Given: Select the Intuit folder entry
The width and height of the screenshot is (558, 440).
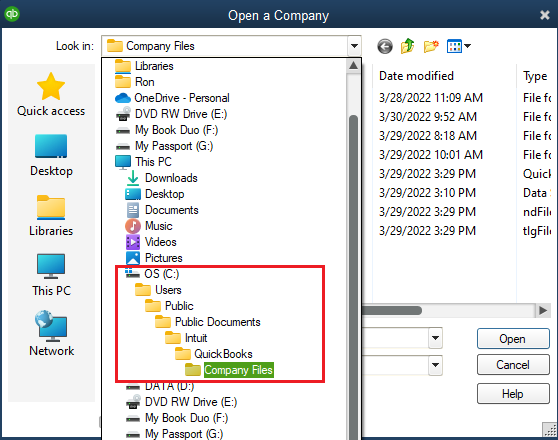Looking at the screenshot, I should [186, 338].
